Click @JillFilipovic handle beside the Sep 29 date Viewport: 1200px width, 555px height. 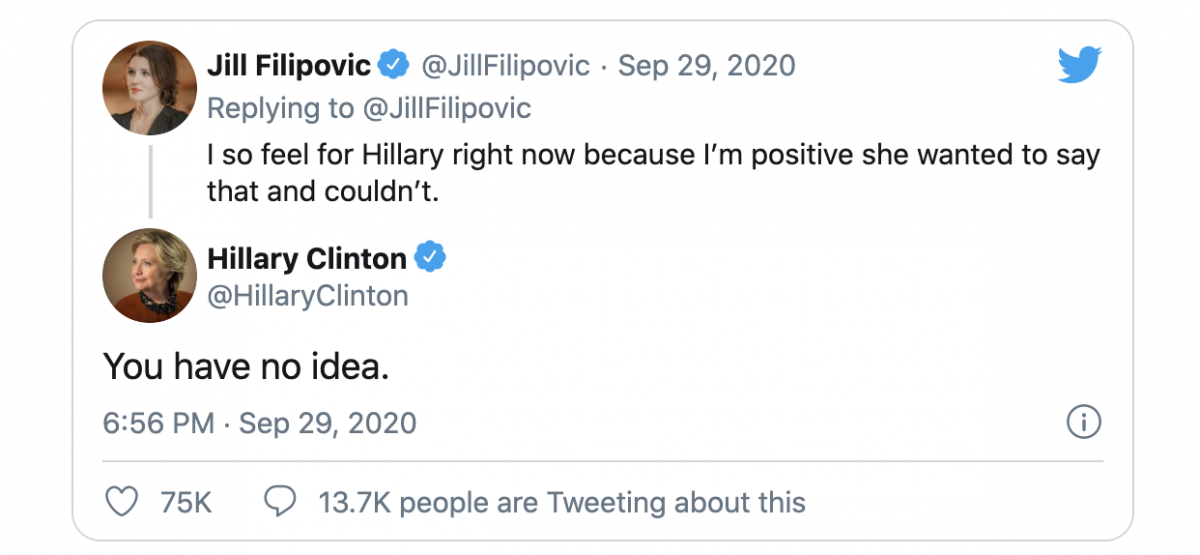click(506, 67)
